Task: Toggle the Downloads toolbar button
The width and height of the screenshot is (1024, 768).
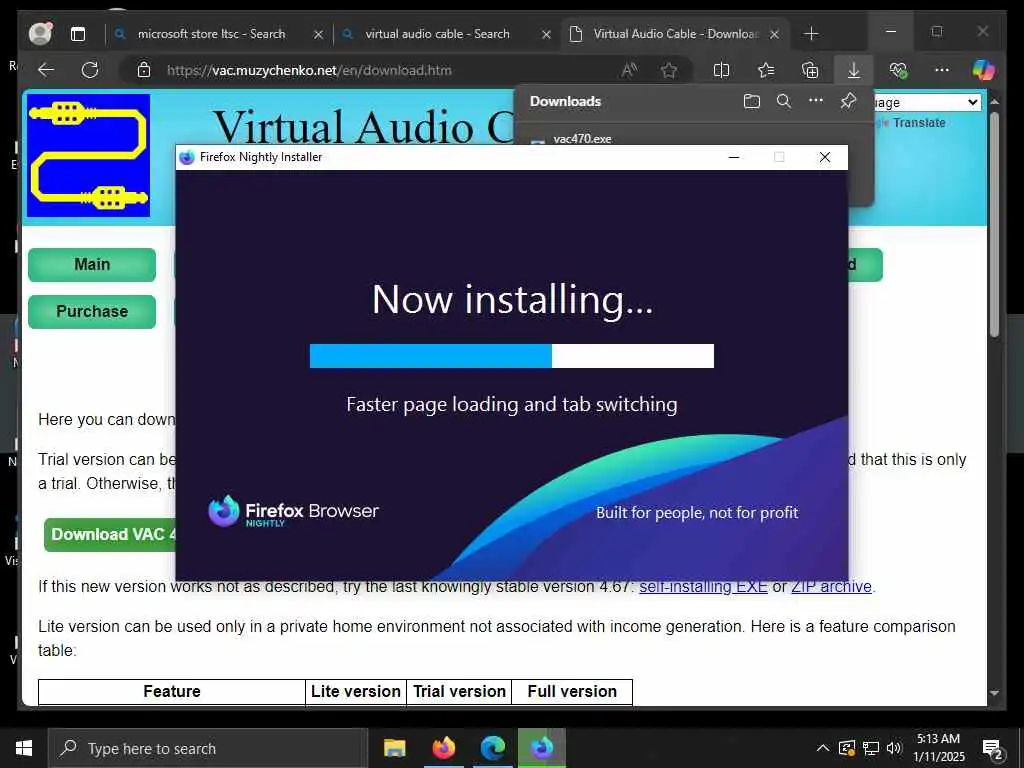Action: pos(854,70)
